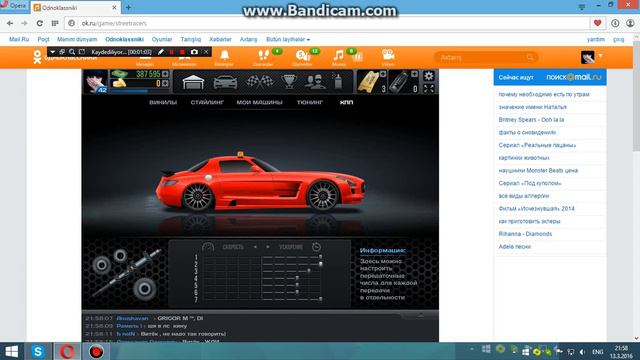Adjust the third gear ratio slider

click(x=309, y=271)
